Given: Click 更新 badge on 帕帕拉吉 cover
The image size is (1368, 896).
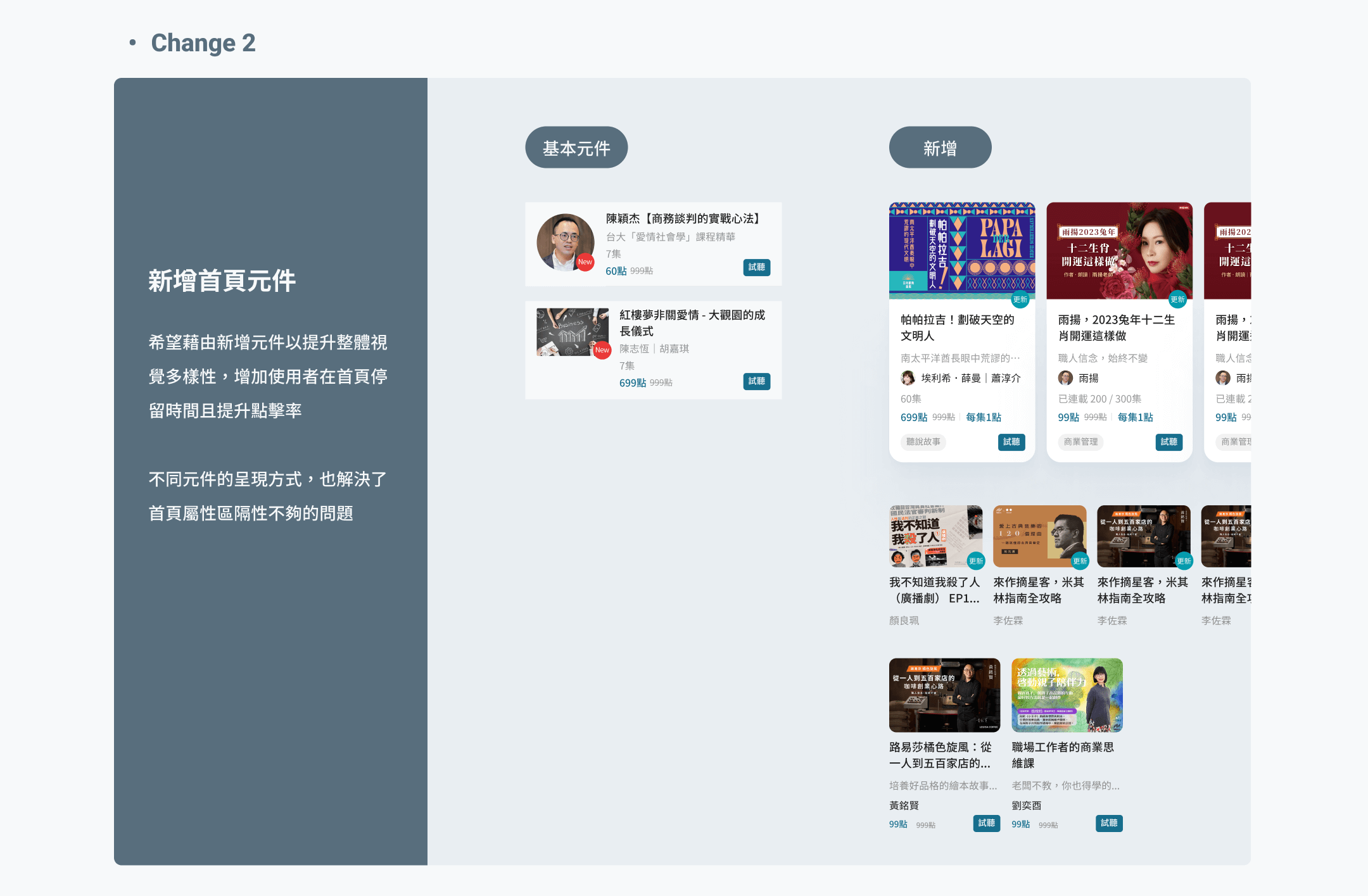Looking at the screenshot, I should coord(1020,300).
